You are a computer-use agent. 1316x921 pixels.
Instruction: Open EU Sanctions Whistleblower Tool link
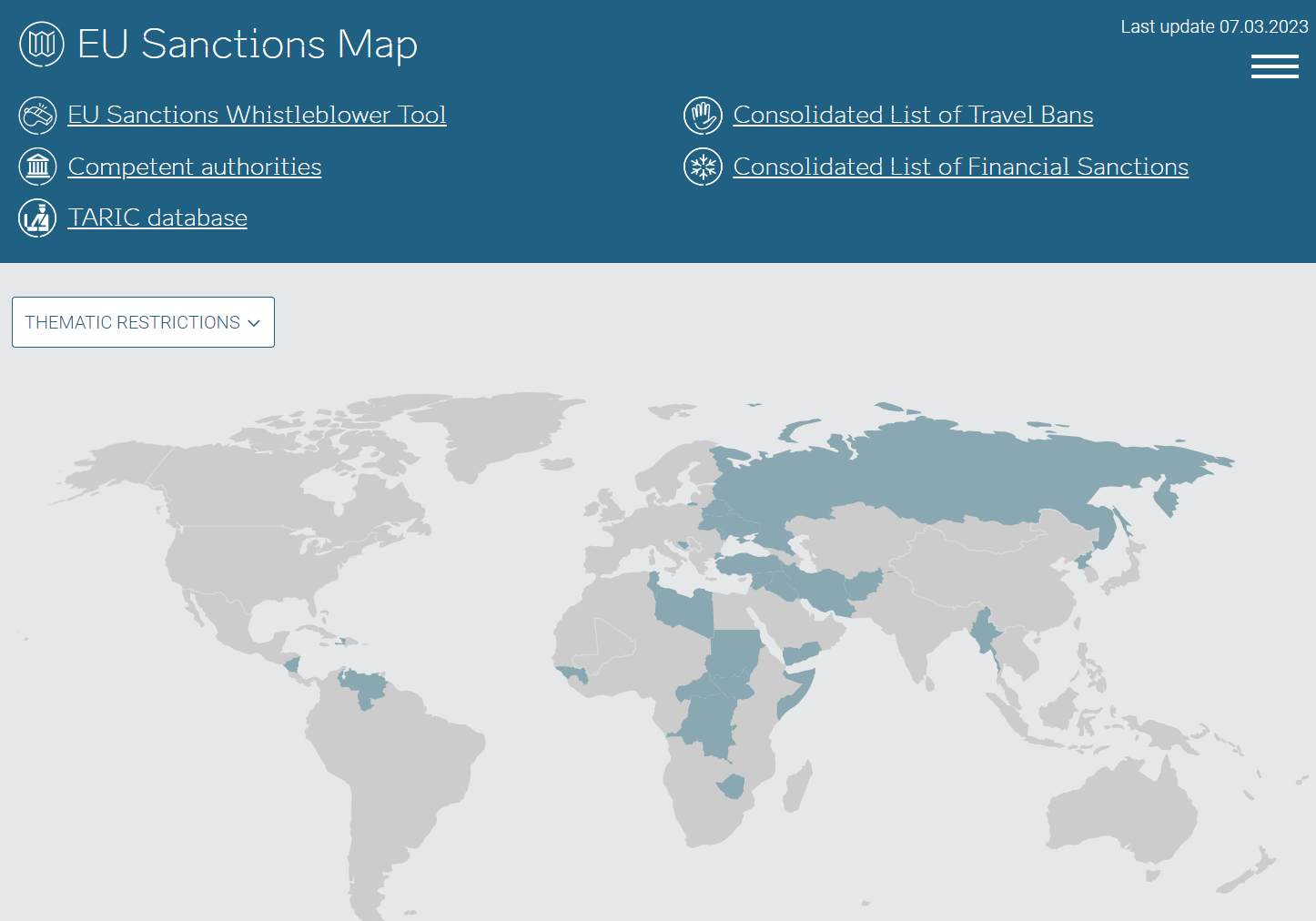point(257,115)
